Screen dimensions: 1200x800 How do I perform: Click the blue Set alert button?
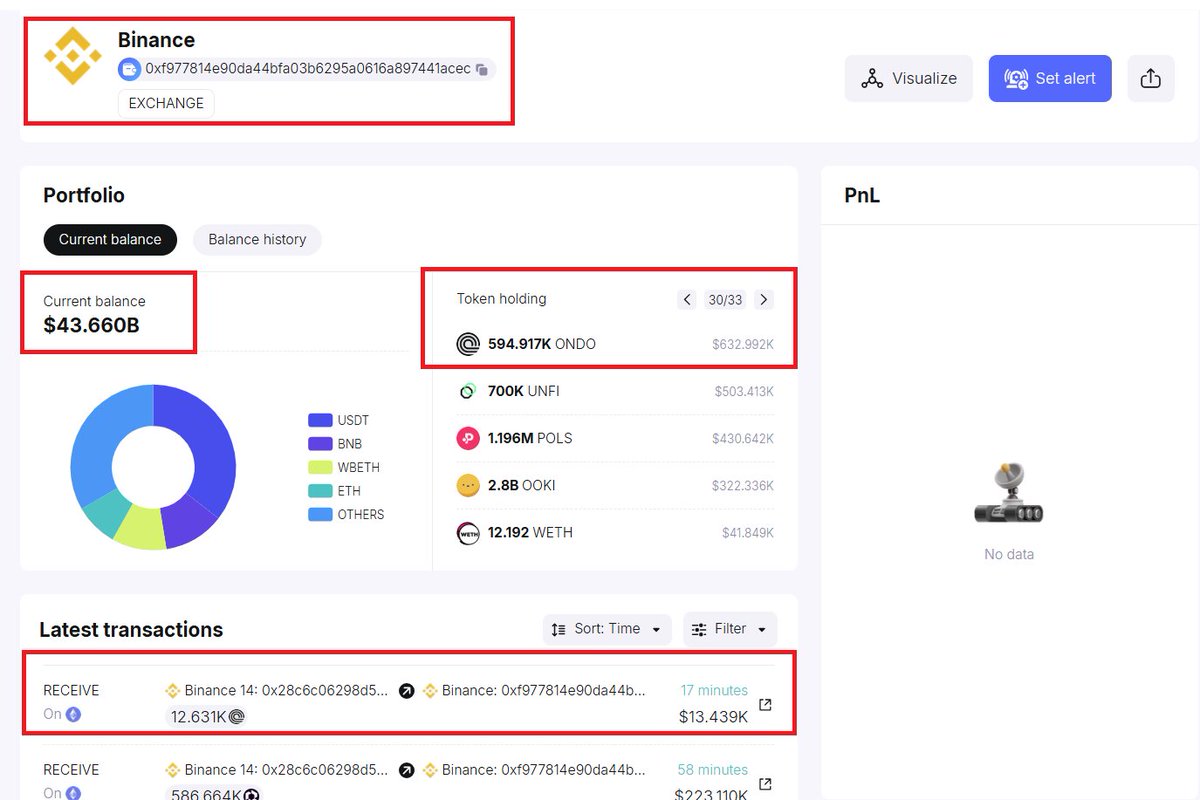(1050, 78)
